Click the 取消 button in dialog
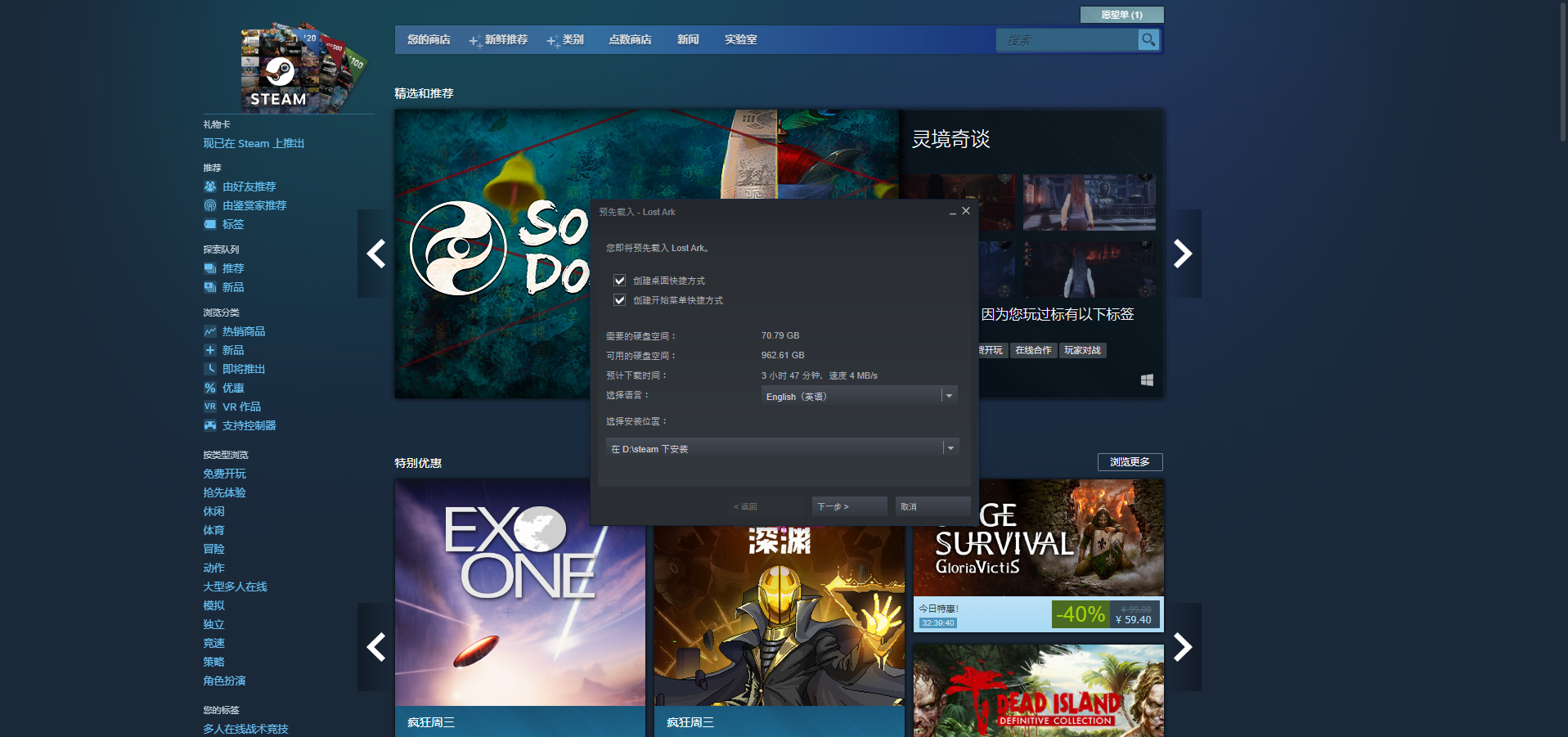1568x737 pixels. pos(932,506)
